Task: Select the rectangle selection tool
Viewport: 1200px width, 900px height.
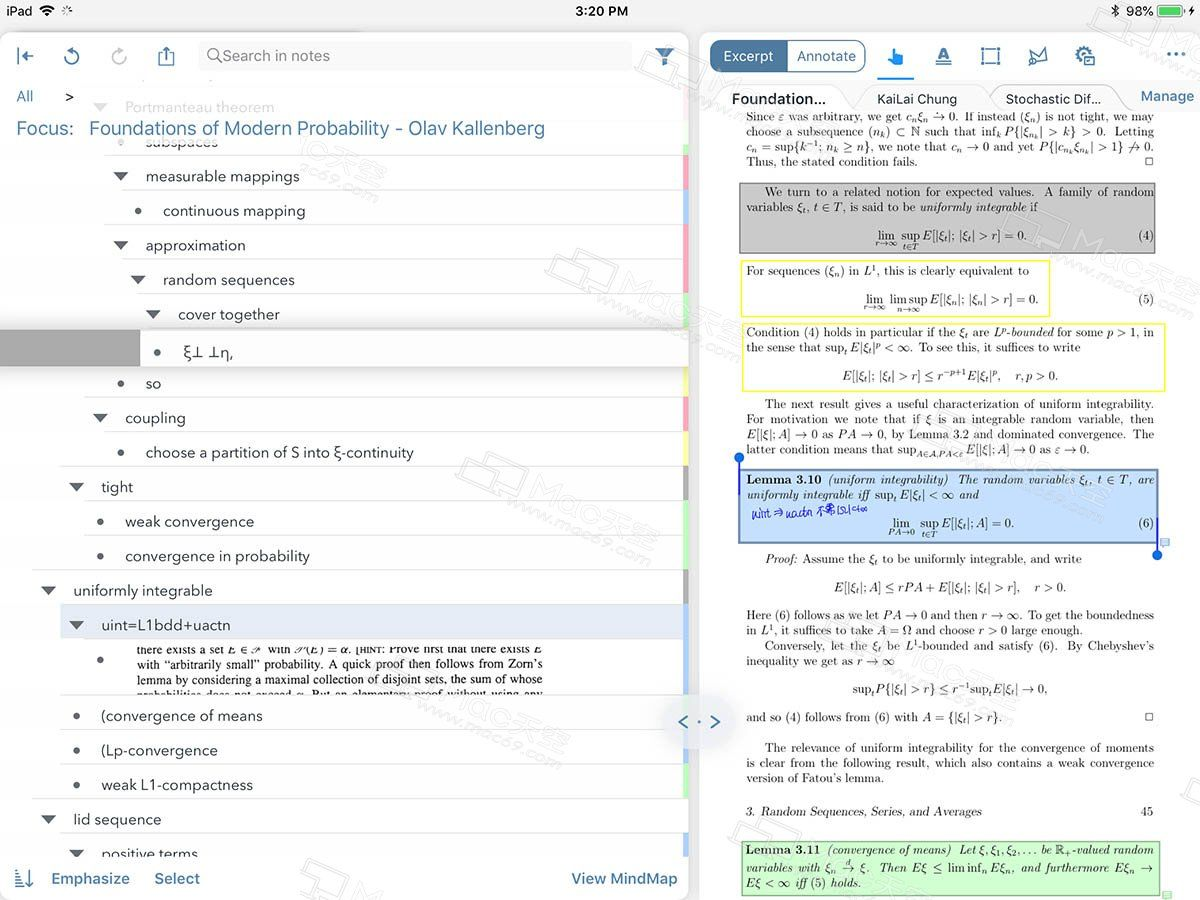Action: click(990, 57)
